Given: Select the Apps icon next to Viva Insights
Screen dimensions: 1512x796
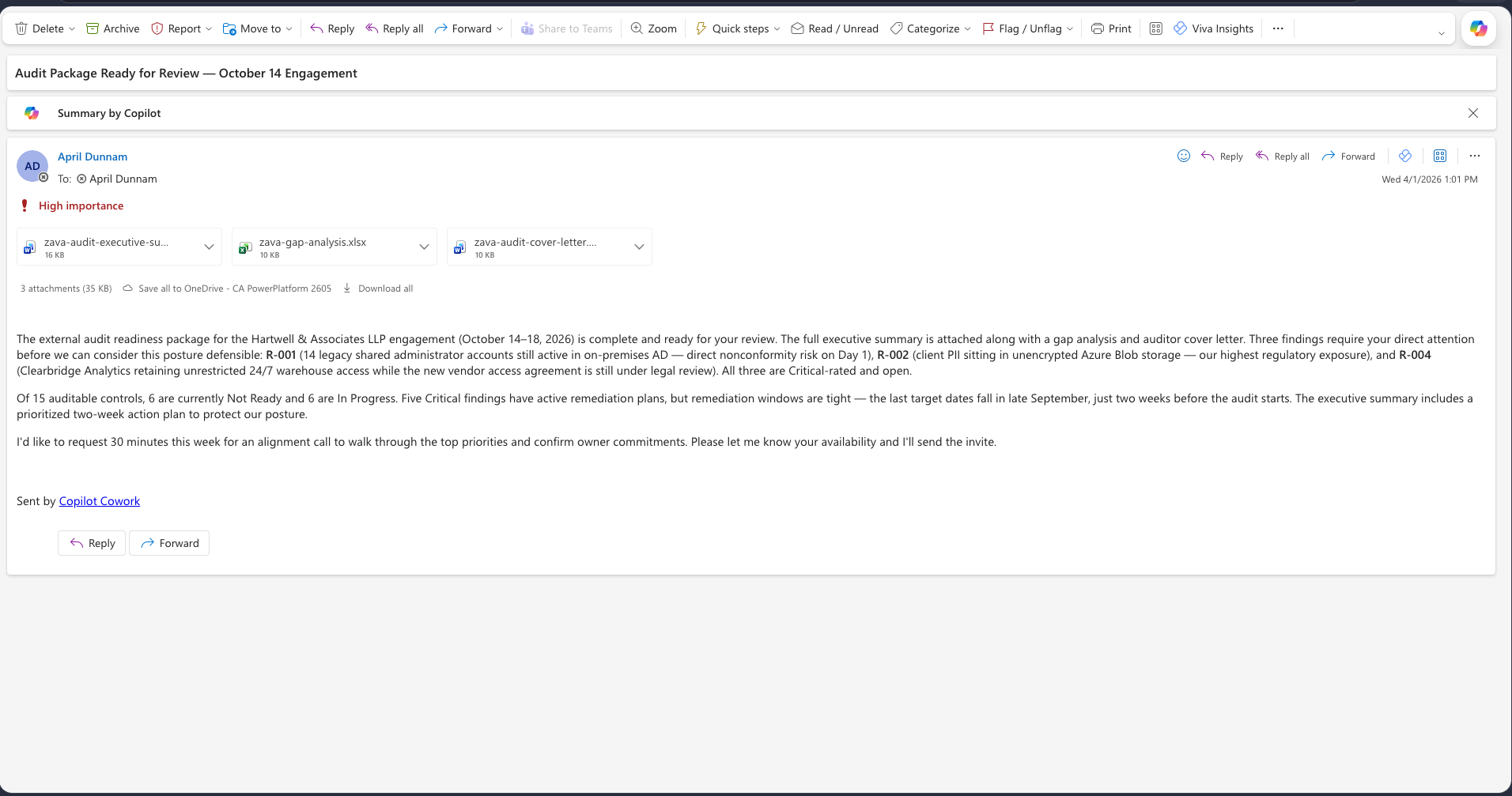Looking at the screenshot, I should tap(1155, 28).
